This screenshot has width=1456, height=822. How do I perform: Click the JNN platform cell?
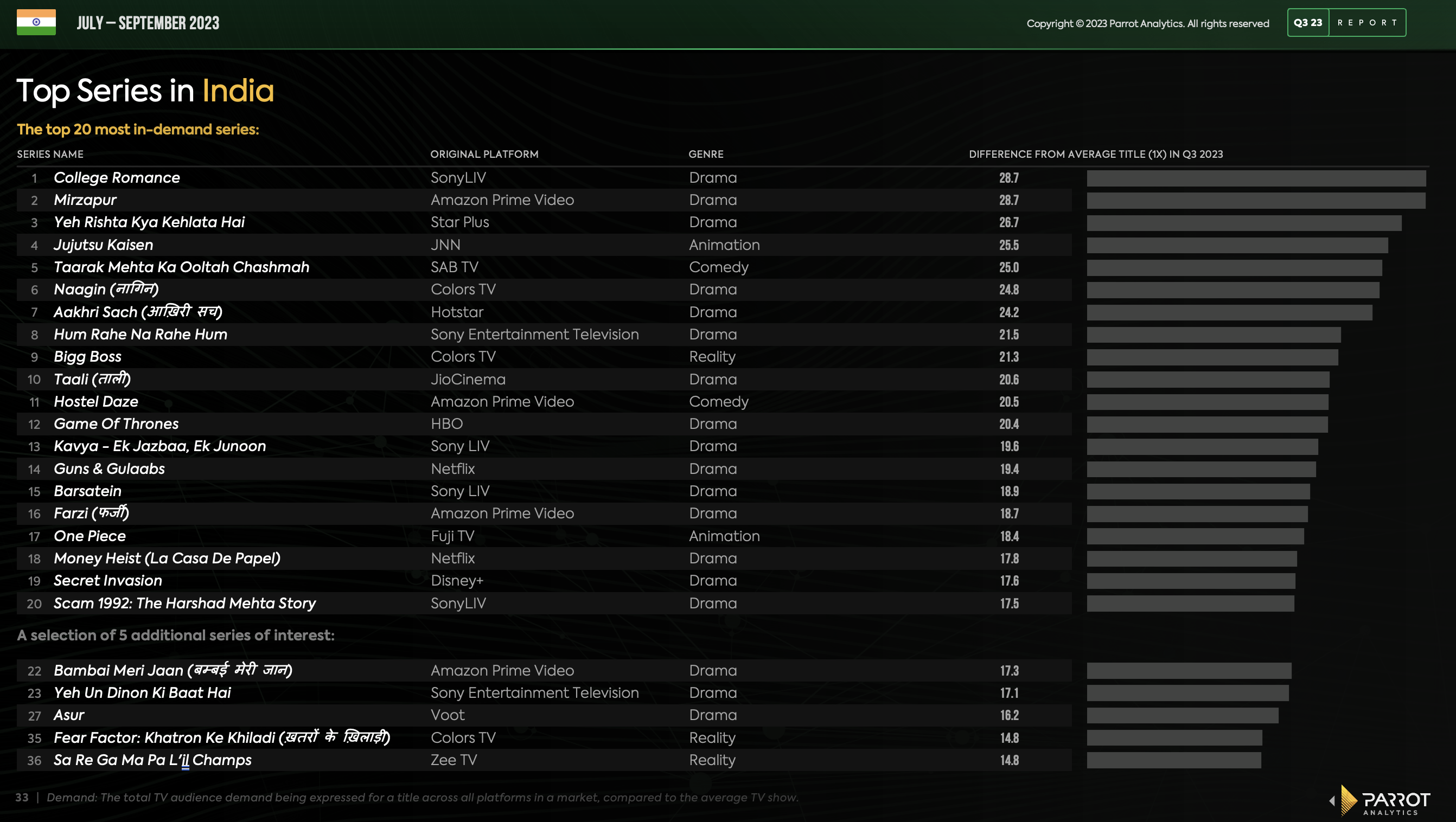point(445,245)
